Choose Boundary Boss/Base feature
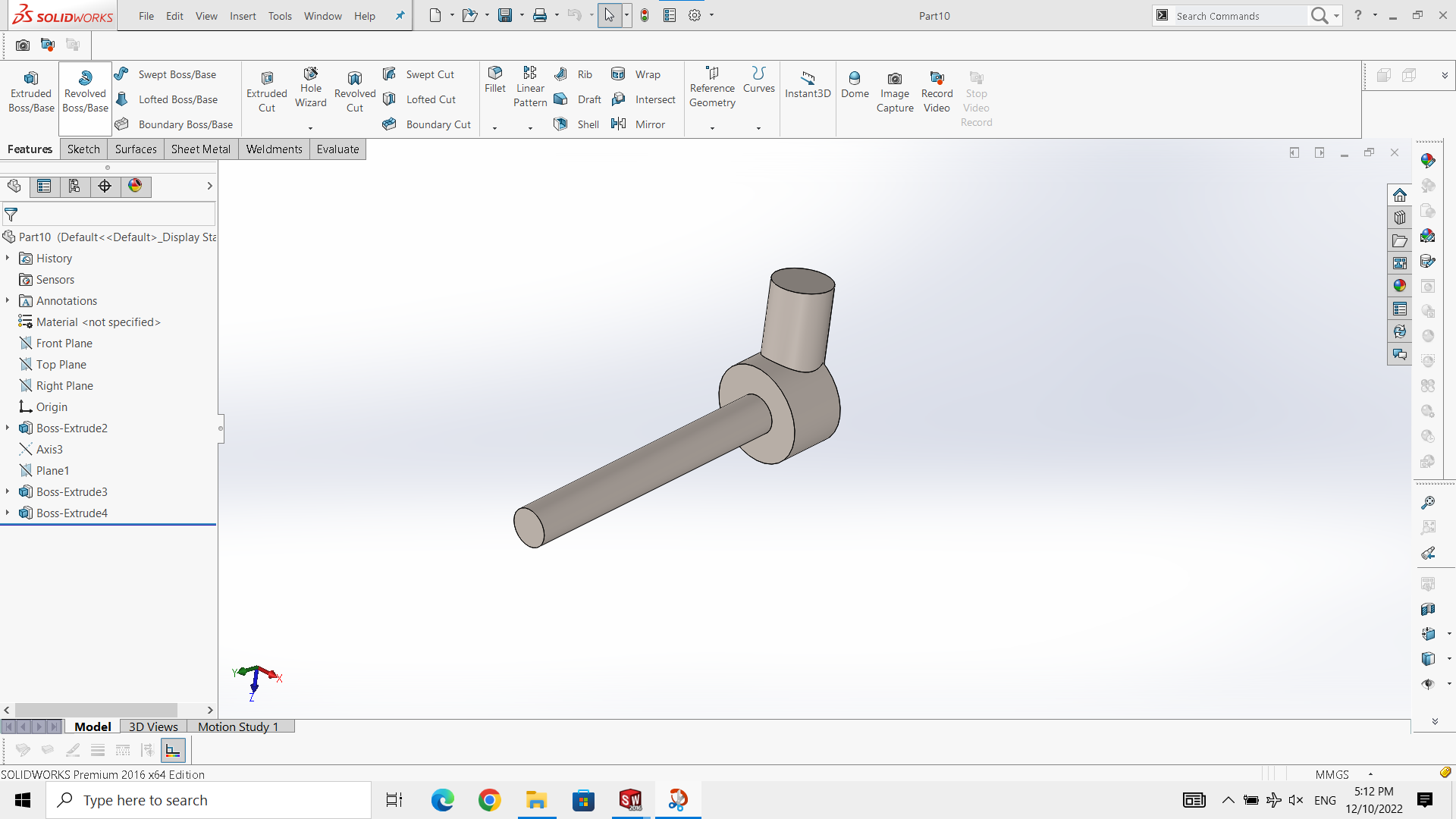This screenshot has width=1456, height=819. [174, 124]
